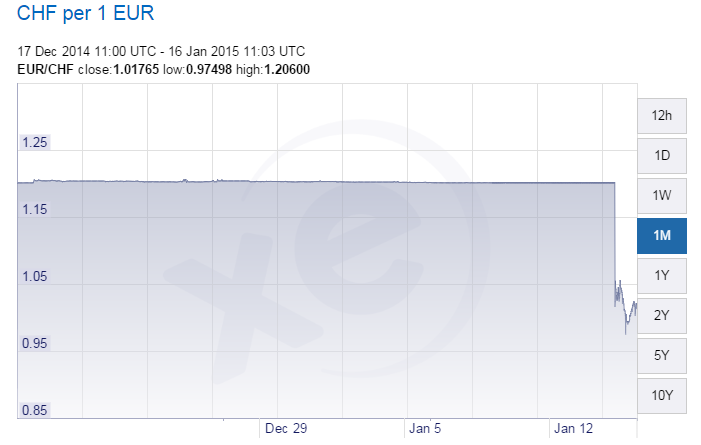Click the 1.15 y-axis label
Viewport: 701px width, 445px height.
[34, 209]
